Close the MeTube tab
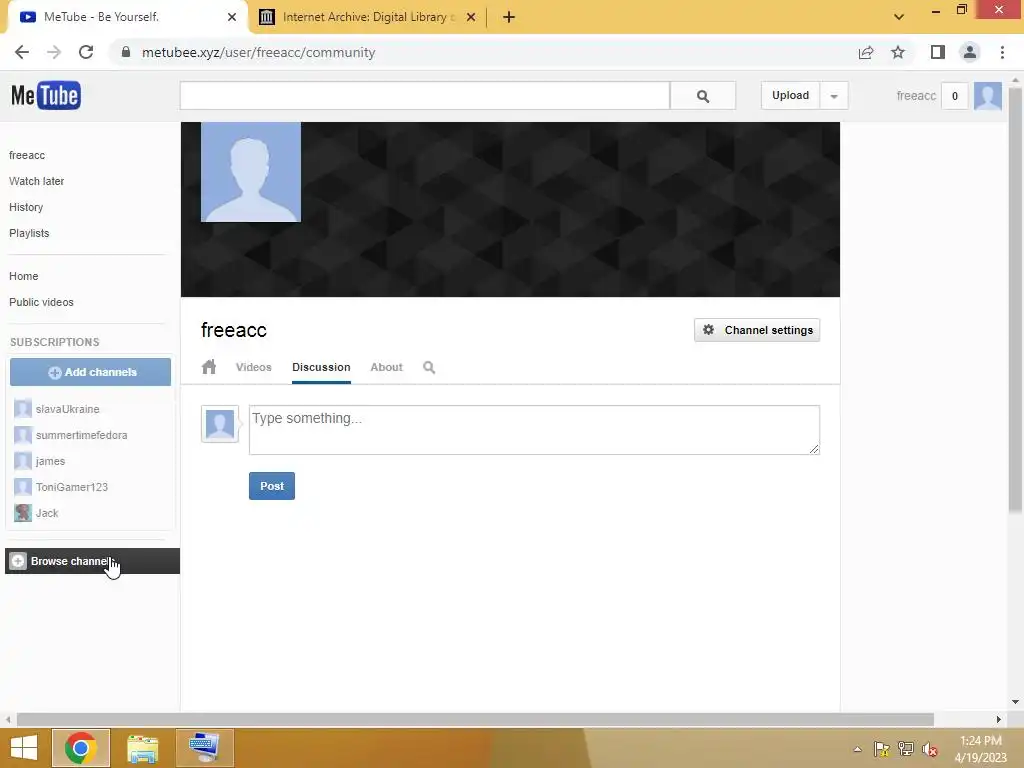1024x768 pixels. (232, 17)
